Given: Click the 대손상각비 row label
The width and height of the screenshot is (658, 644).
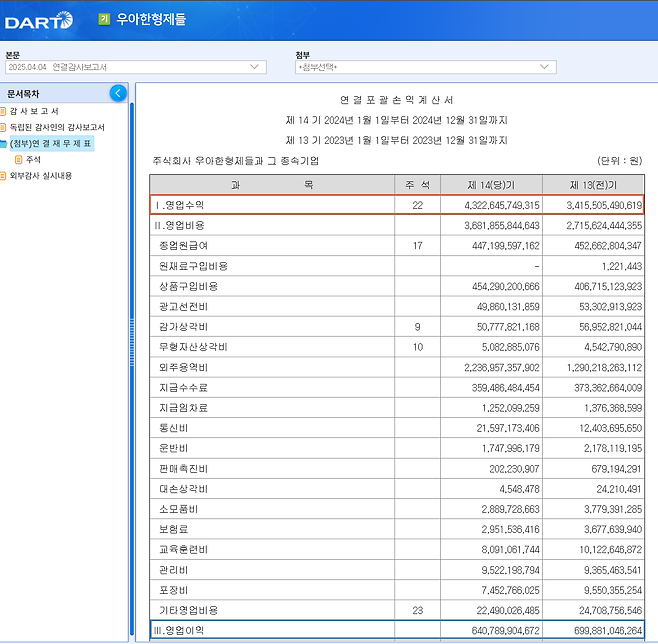Looking at the screenshot, I should (183, 489).
